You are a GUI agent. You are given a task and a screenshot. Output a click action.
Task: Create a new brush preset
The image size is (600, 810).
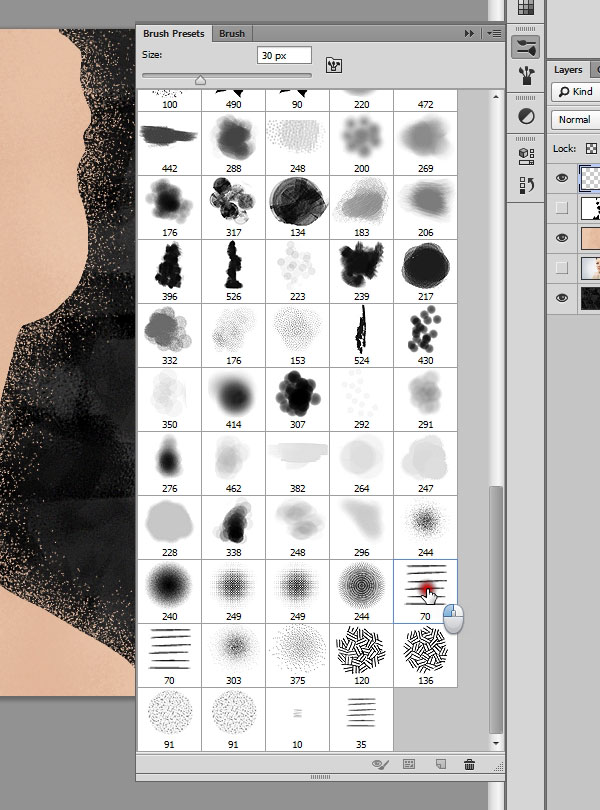point(439,764)
